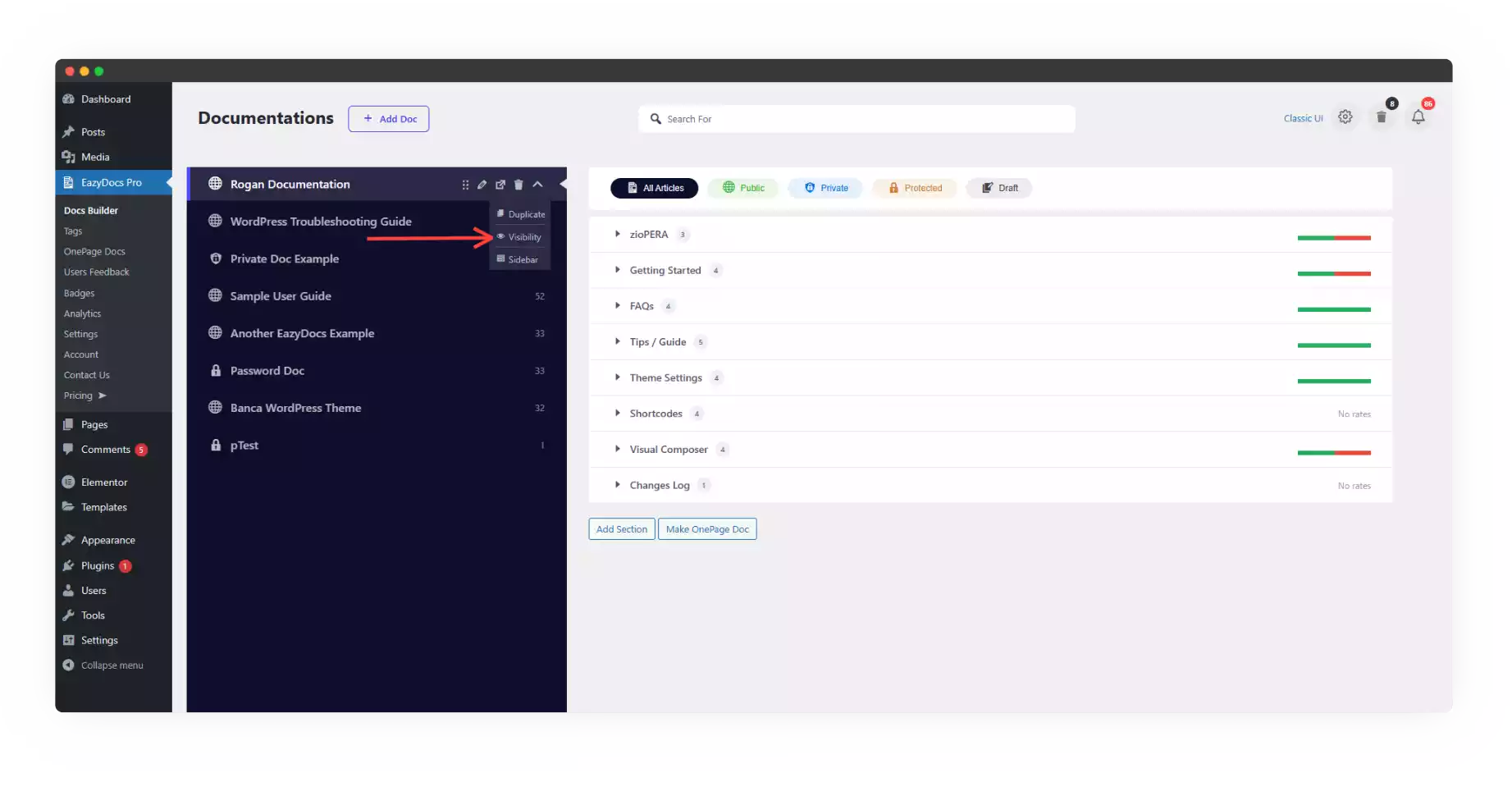Expand the Getting Started section

coord(618,270)
